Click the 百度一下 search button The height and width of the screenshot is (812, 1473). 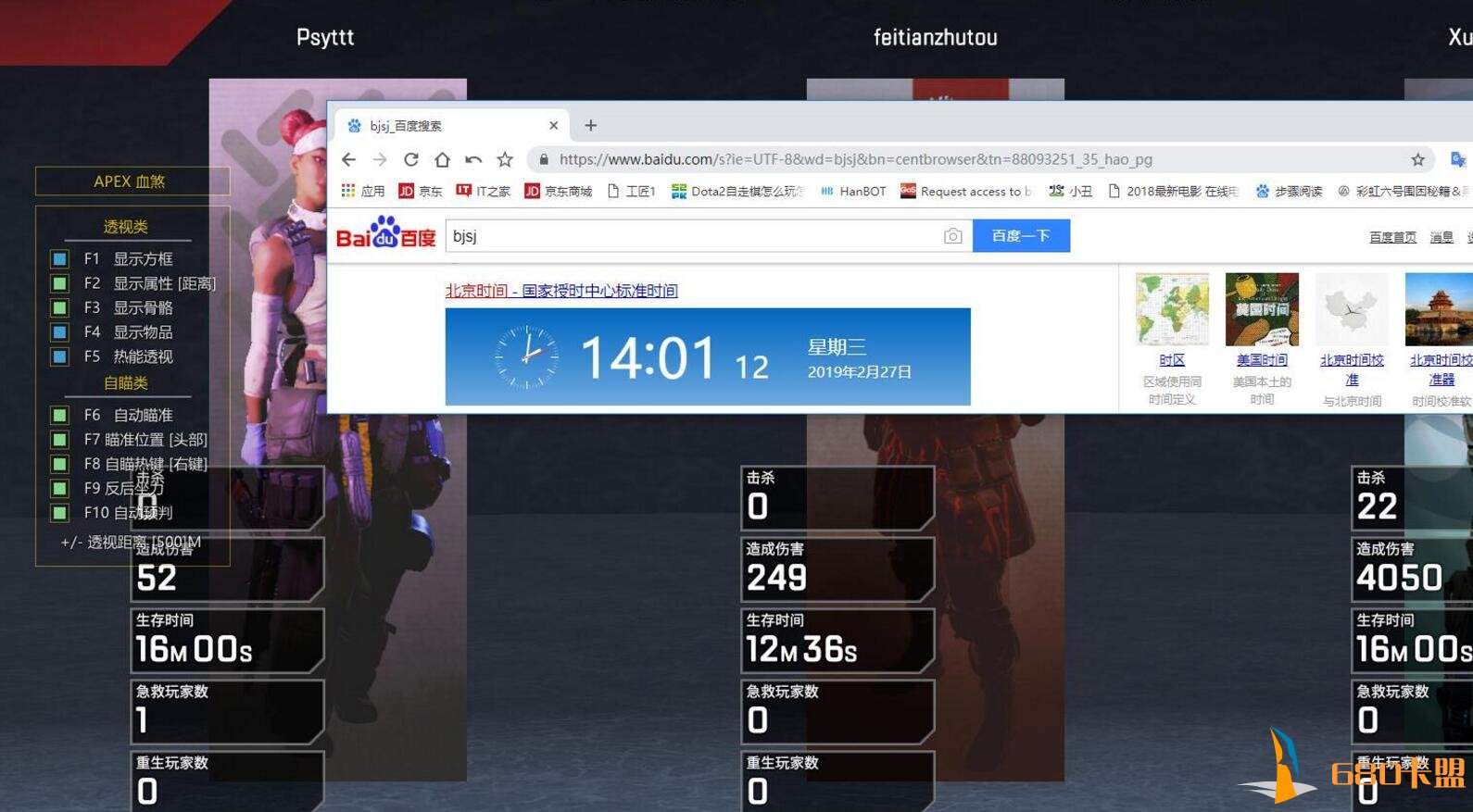(x=1021, y=236)
